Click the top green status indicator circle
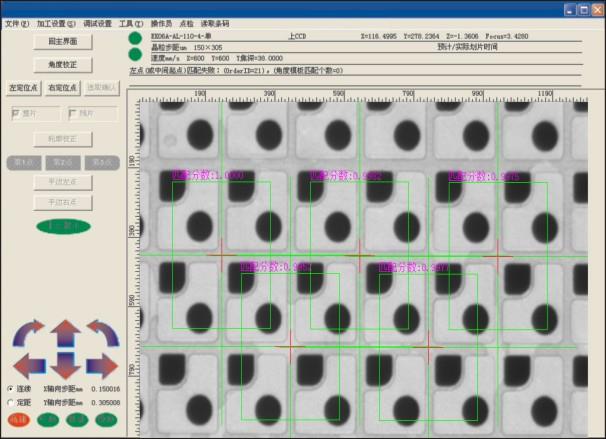 135,39
